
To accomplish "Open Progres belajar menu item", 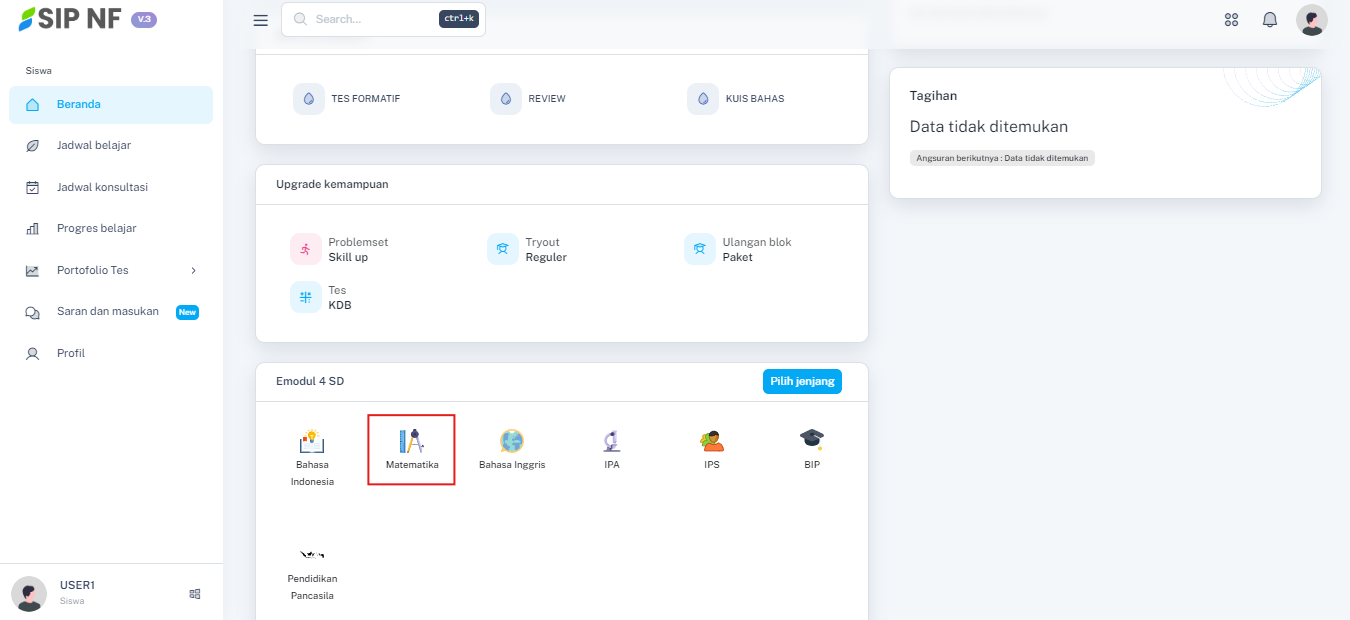I will point(96,228).
